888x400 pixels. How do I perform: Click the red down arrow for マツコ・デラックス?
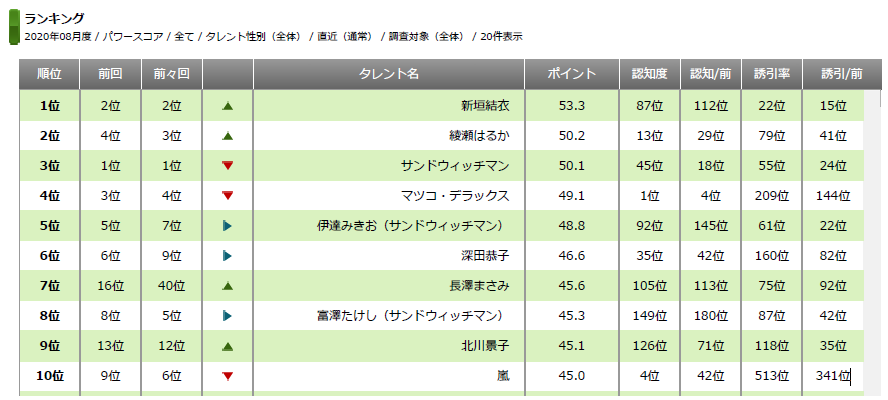[x=228, y=195]
